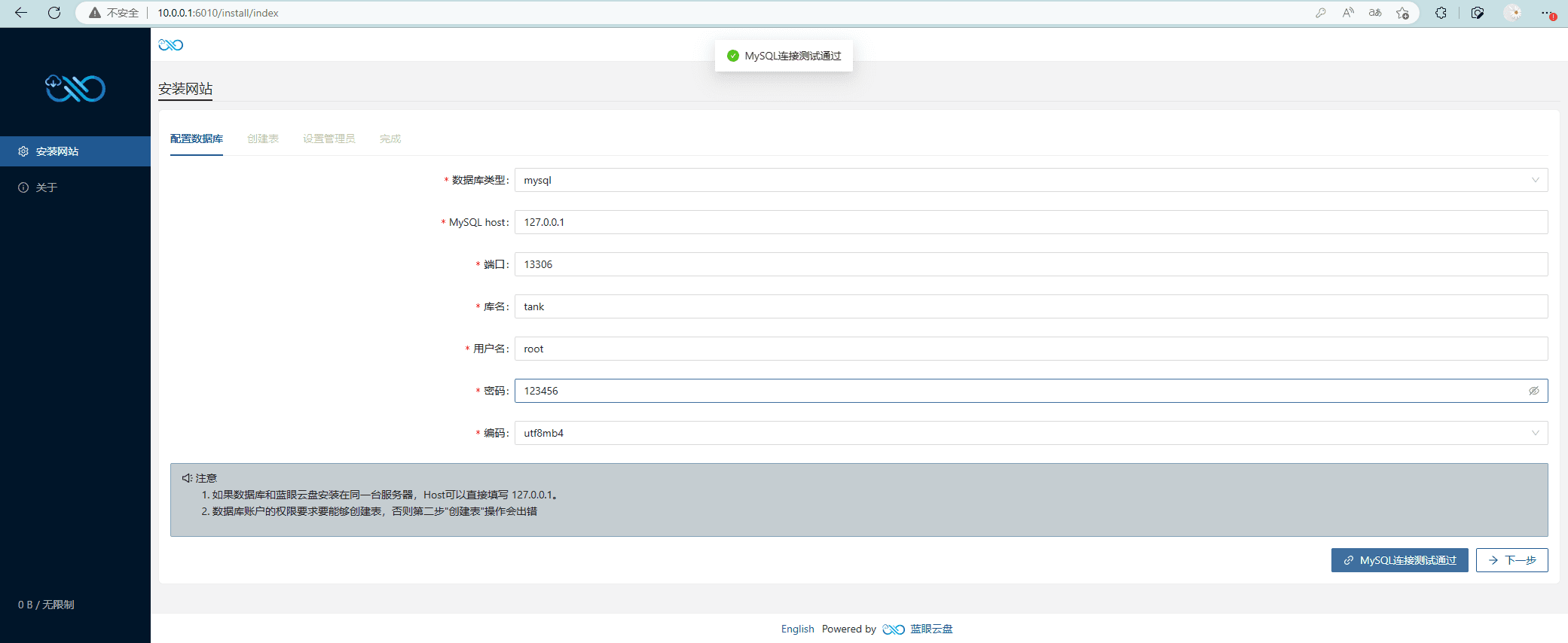Viewport: 1568px width, 643px height.
Task: Switch language via English link
Action: [x=797, y=629]
